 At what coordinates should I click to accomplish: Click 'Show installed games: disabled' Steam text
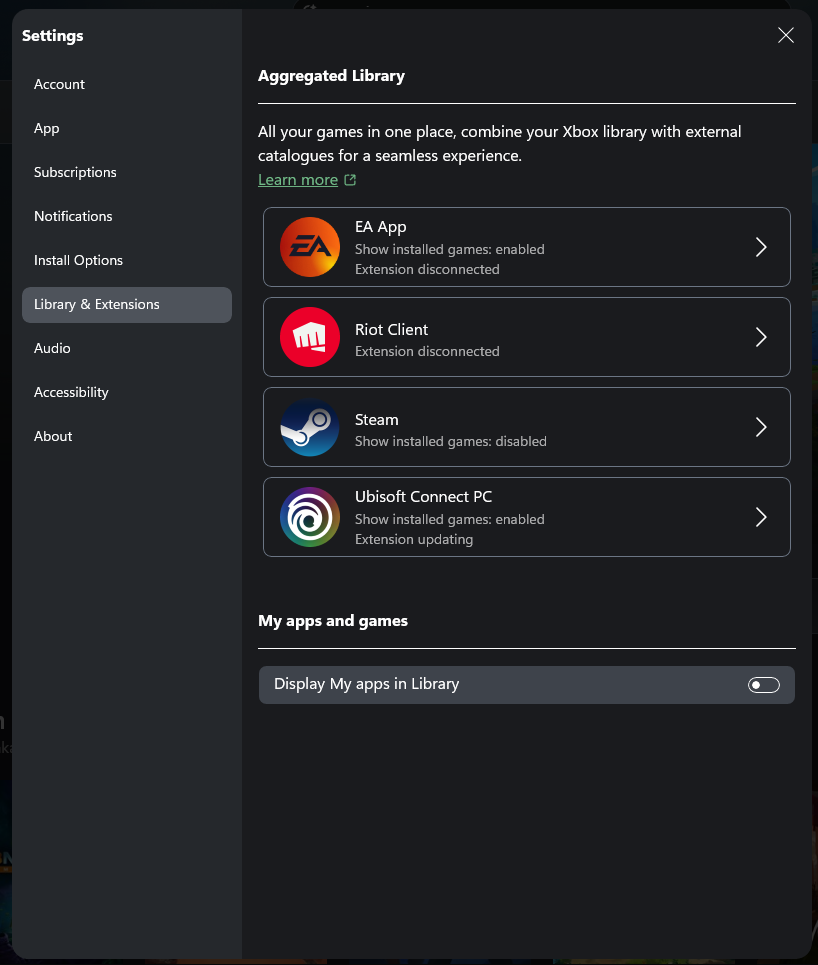pos(451,441)
